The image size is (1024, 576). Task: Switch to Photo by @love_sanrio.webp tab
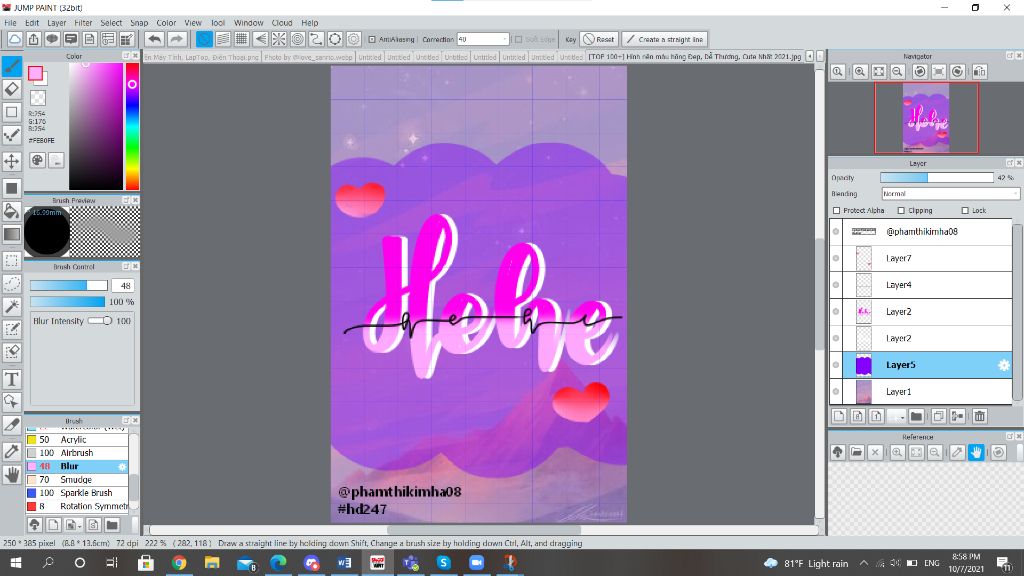tap(308, 57)
